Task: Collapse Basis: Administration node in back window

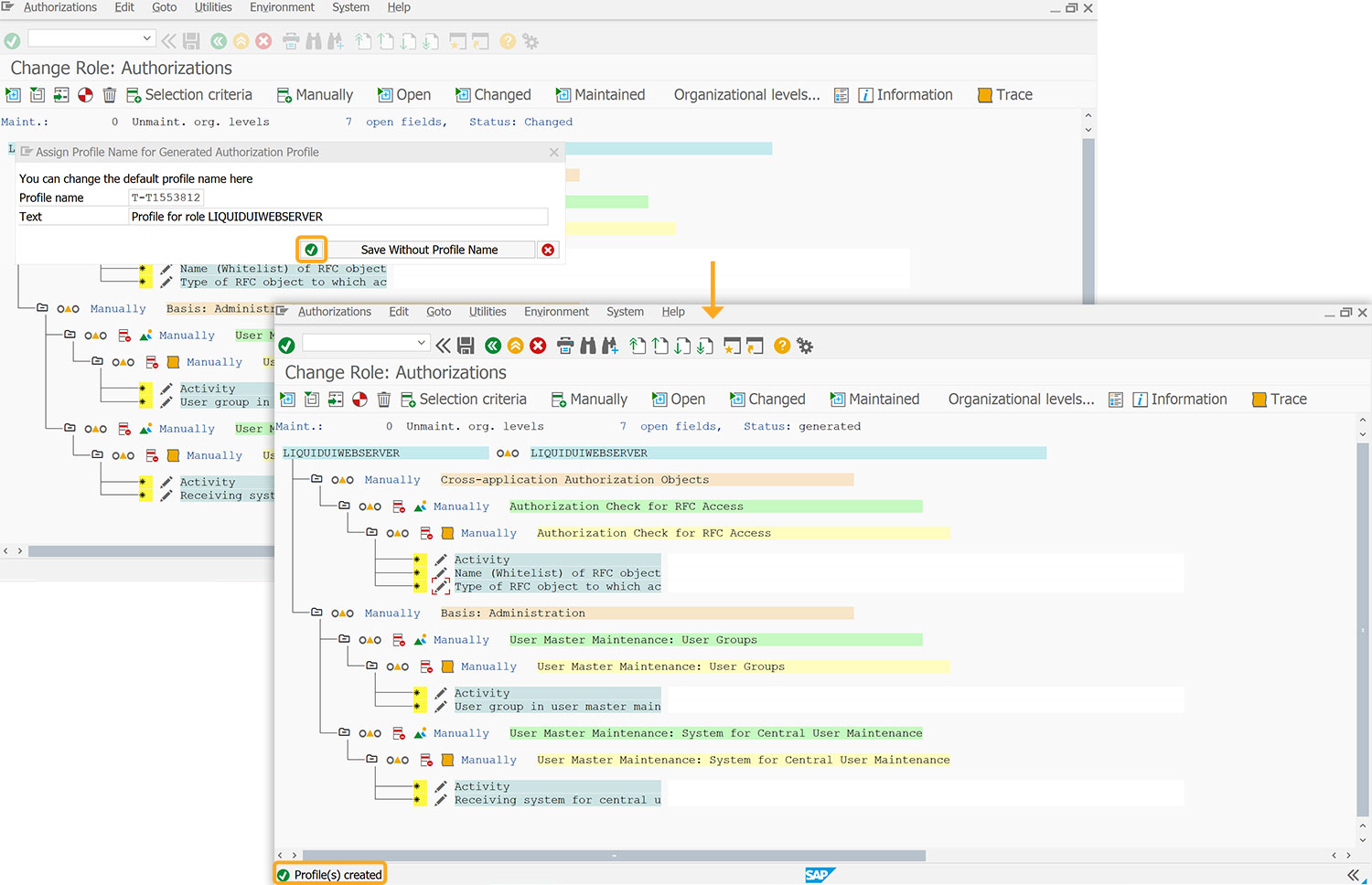Action: coord(42,308)
